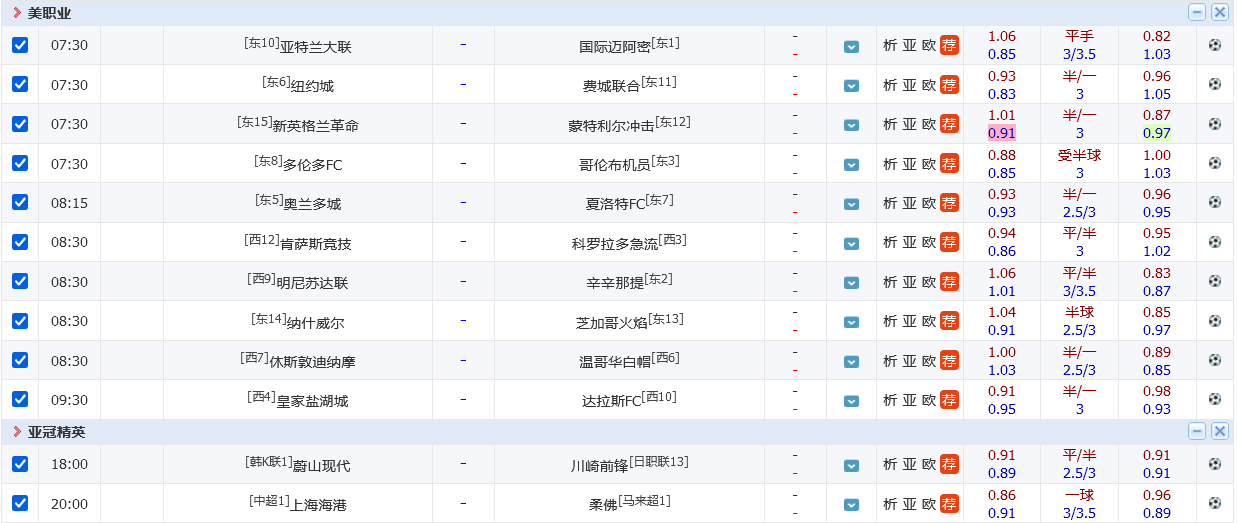Screen dimensions: 1237x523
Task: Open 欧 odds link for 上海海港 match
Action: tap(928, 504)
